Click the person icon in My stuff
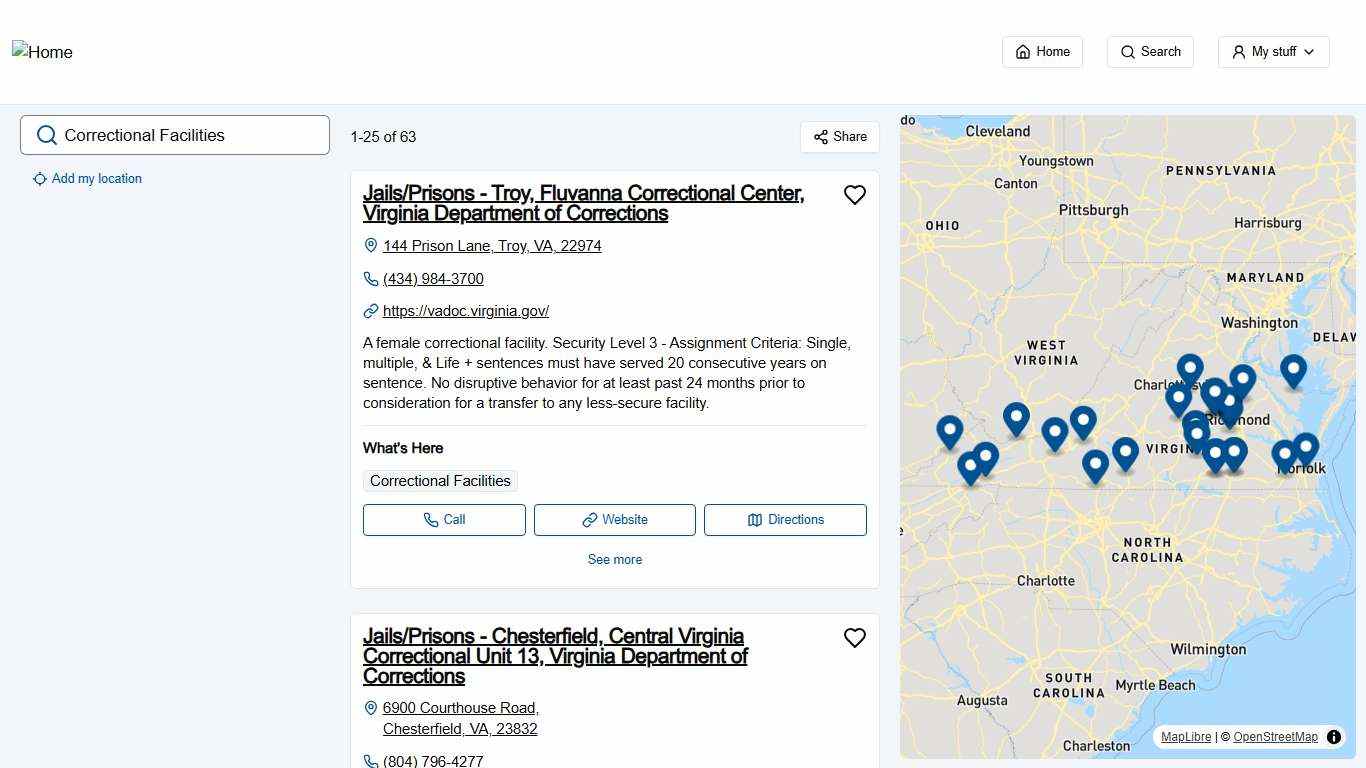1366x768 pixels. pyautogui.click(x=1239, y=51)
